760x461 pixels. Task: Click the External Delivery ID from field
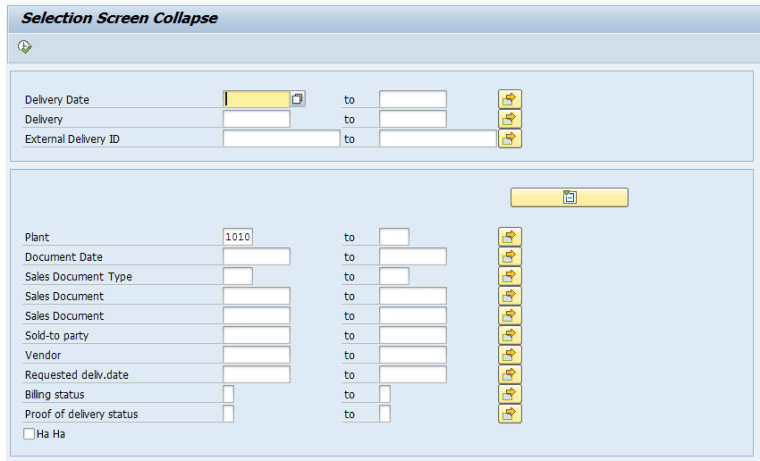tap(281, 139)
